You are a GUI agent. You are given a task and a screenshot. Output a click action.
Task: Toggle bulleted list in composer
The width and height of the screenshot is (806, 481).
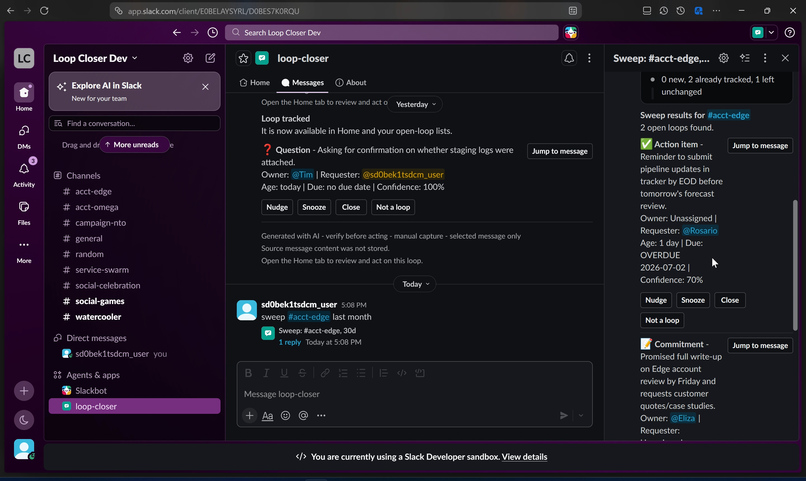point(361,373)
